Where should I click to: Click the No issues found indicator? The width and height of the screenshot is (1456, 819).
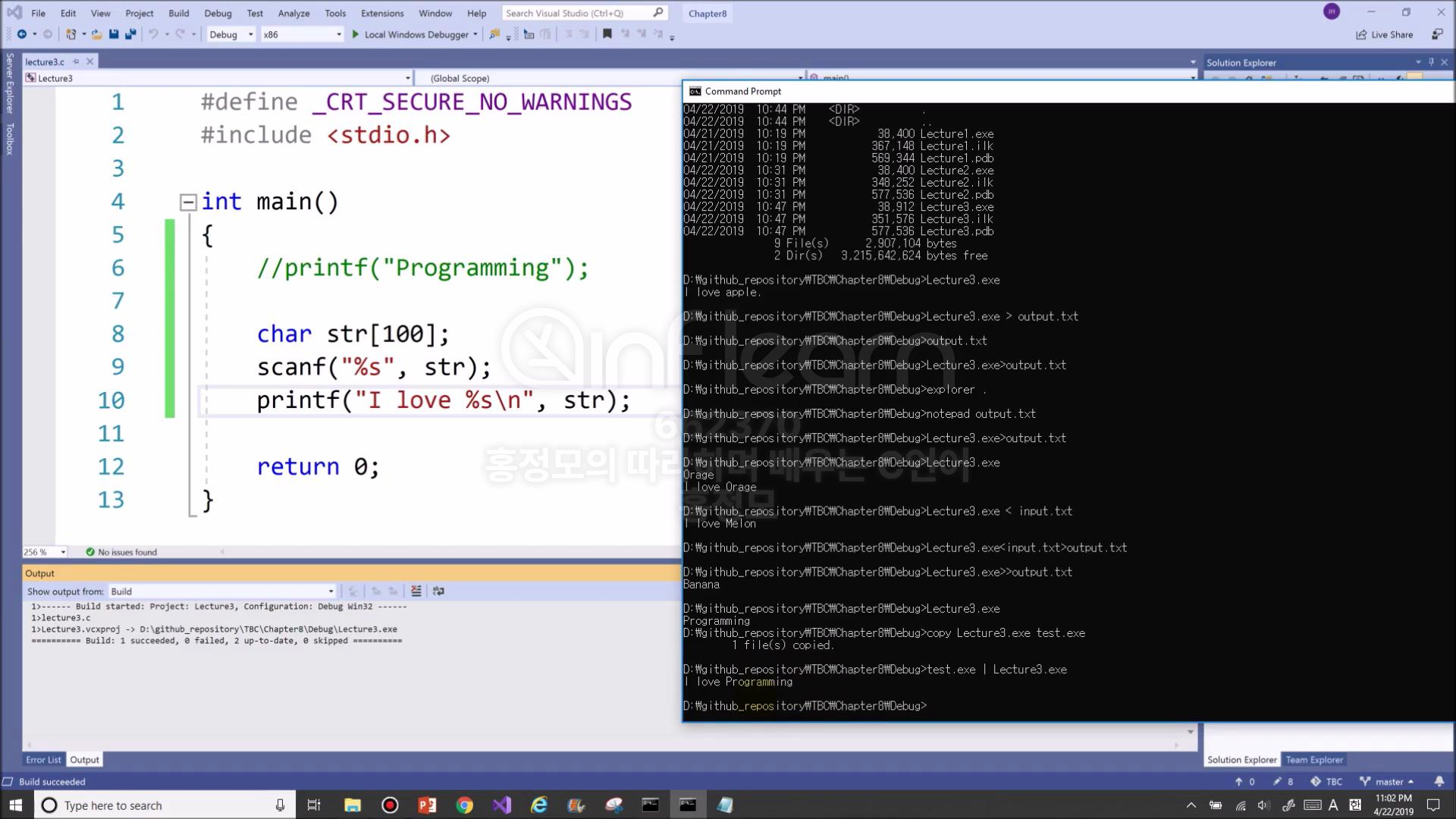121,552
